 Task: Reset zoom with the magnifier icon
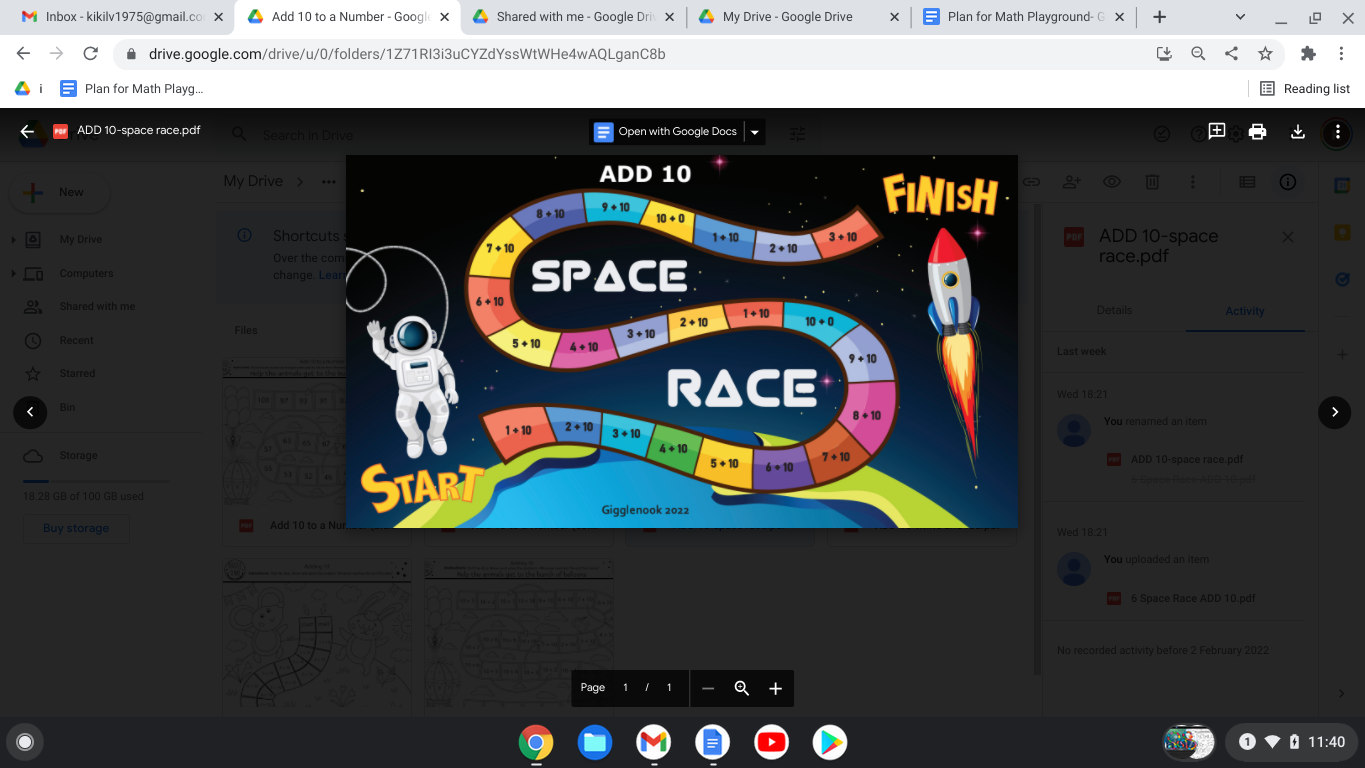click(742, 688)
